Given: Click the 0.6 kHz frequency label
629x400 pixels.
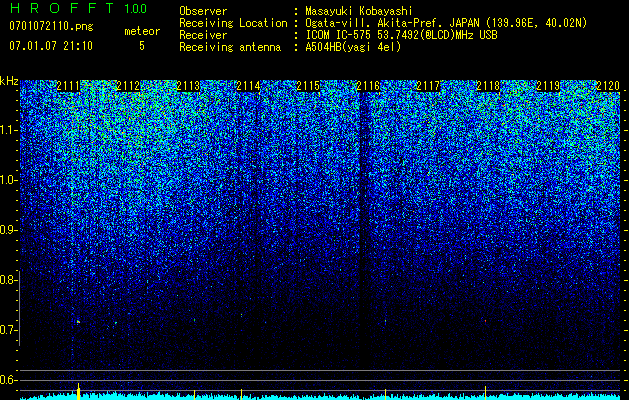Looking at the screenshot, I should coord(7,380).
